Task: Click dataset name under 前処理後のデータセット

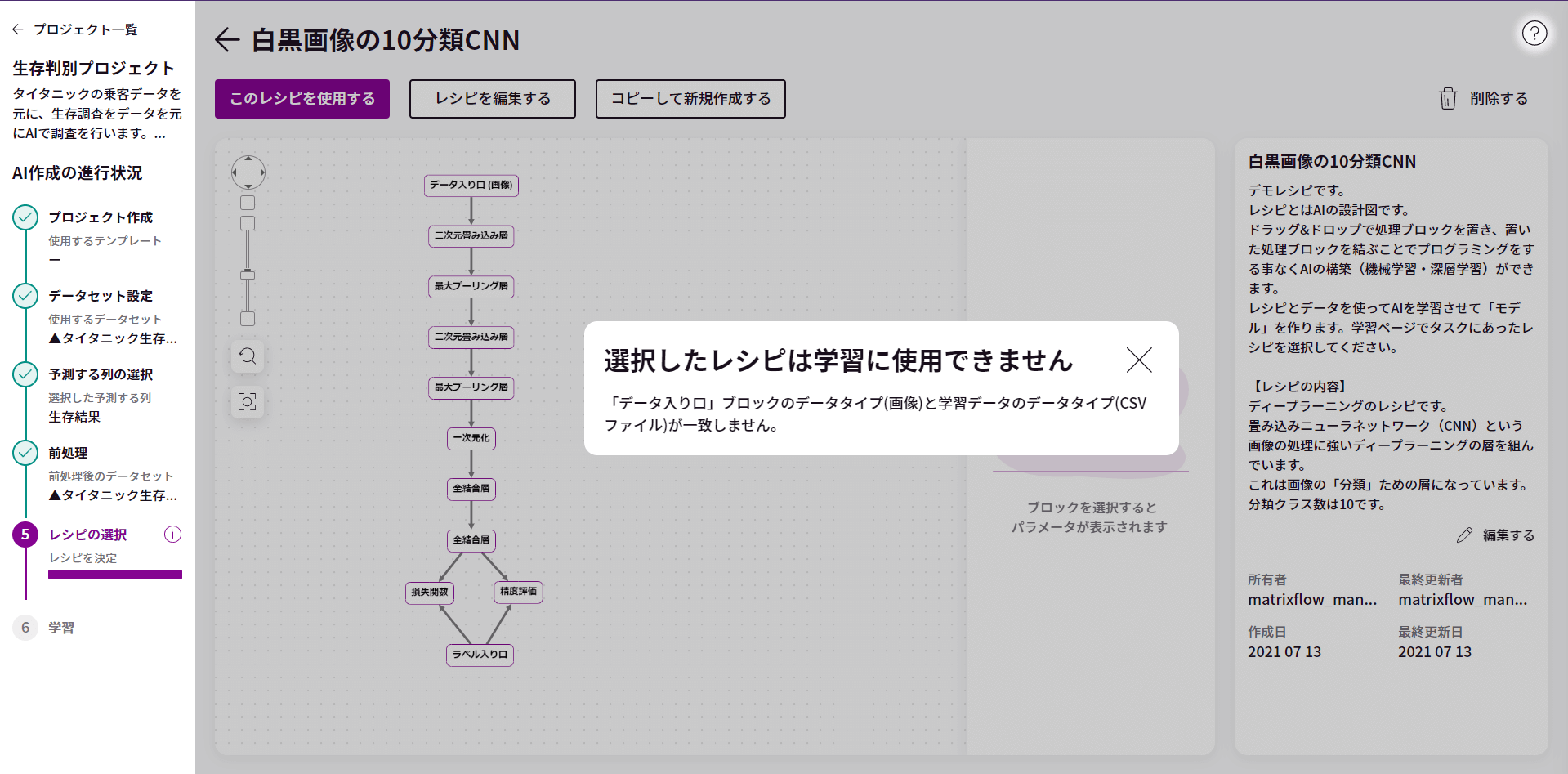Action: pos(113,495)
